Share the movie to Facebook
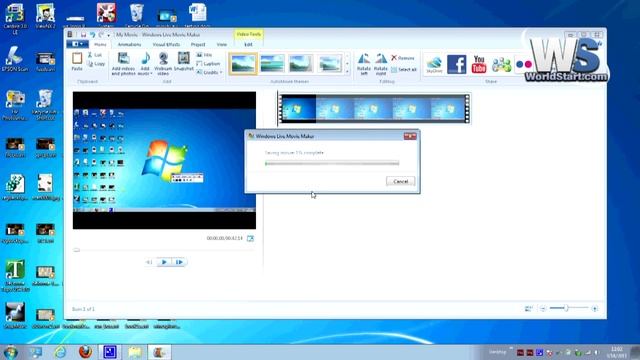 coord(457,64)
